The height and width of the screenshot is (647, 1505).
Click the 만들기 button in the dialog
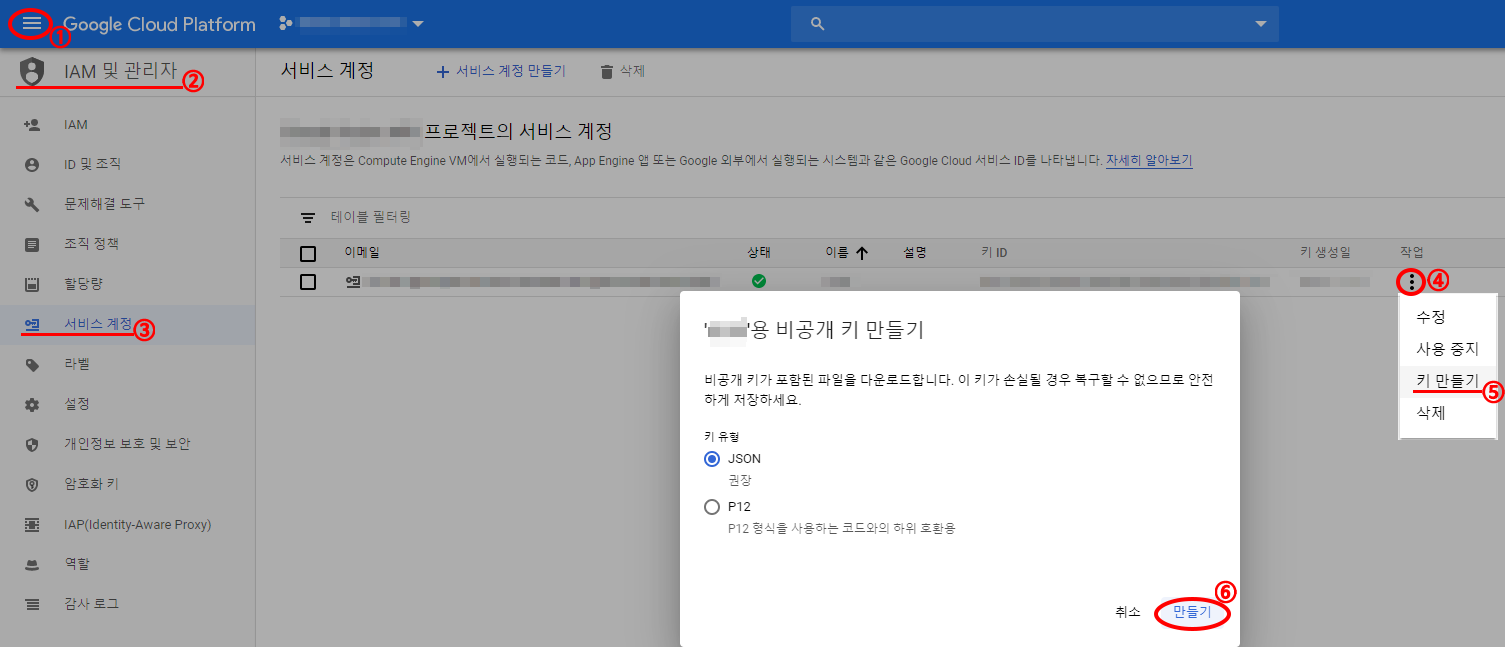coord(1192,612)
